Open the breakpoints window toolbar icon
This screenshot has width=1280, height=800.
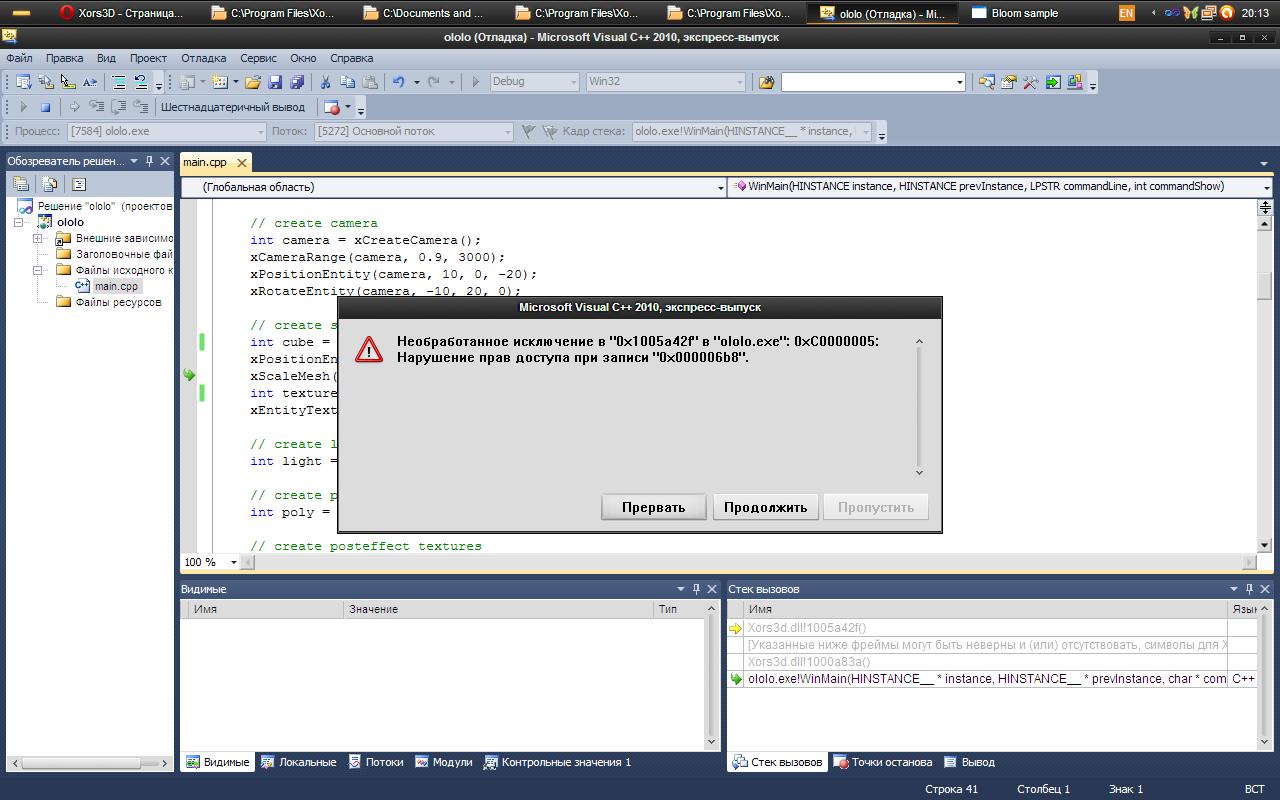(332, 107)
